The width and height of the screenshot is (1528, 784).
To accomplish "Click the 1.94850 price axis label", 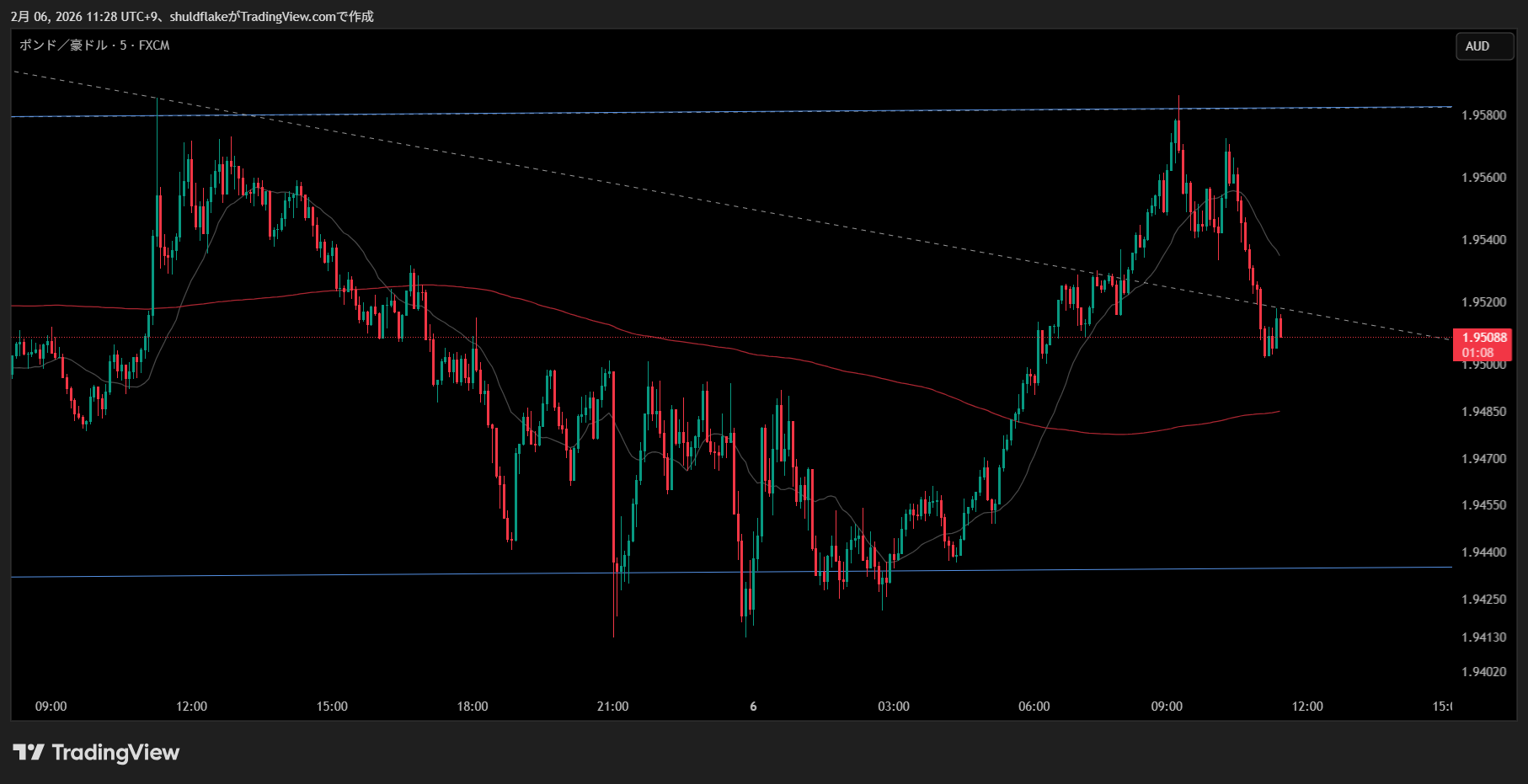I will pyautogui.click(x=1483, y=412).
